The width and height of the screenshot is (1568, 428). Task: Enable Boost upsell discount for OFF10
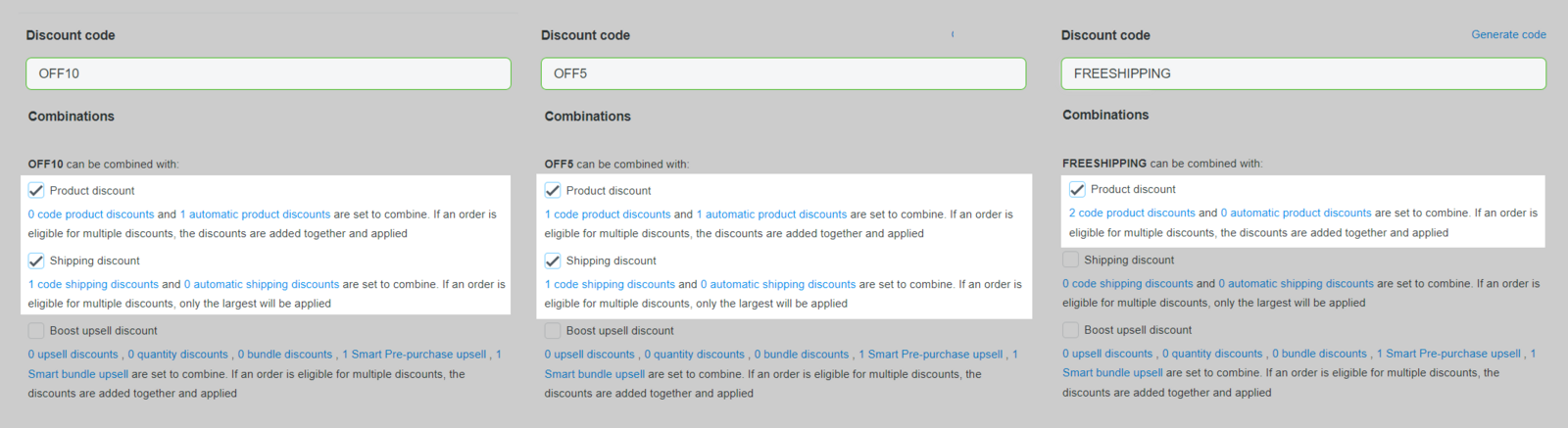[x=36, y=331]
